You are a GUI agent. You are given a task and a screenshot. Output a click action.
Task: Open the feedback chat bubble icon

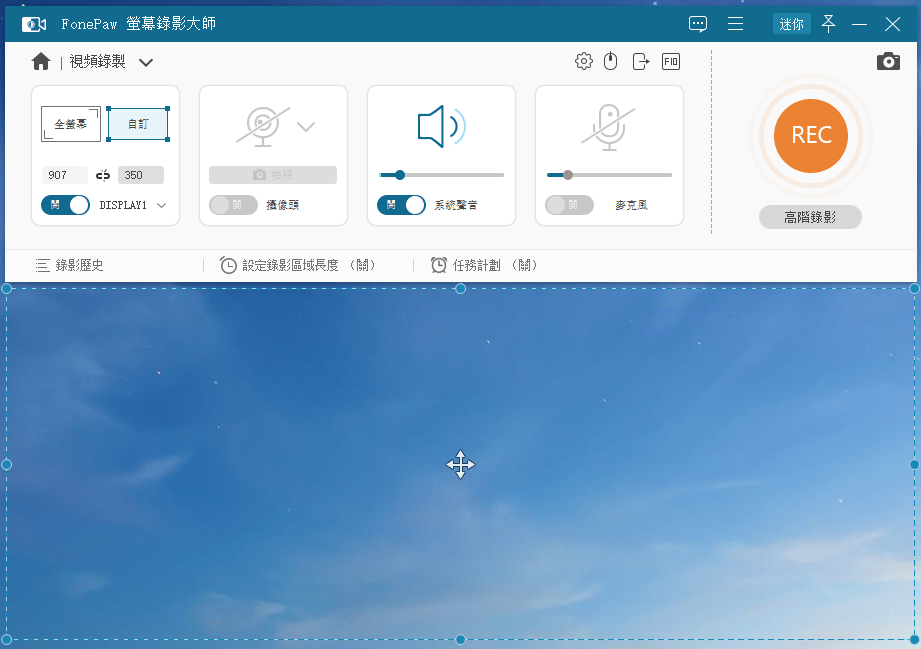pos(697,23)
